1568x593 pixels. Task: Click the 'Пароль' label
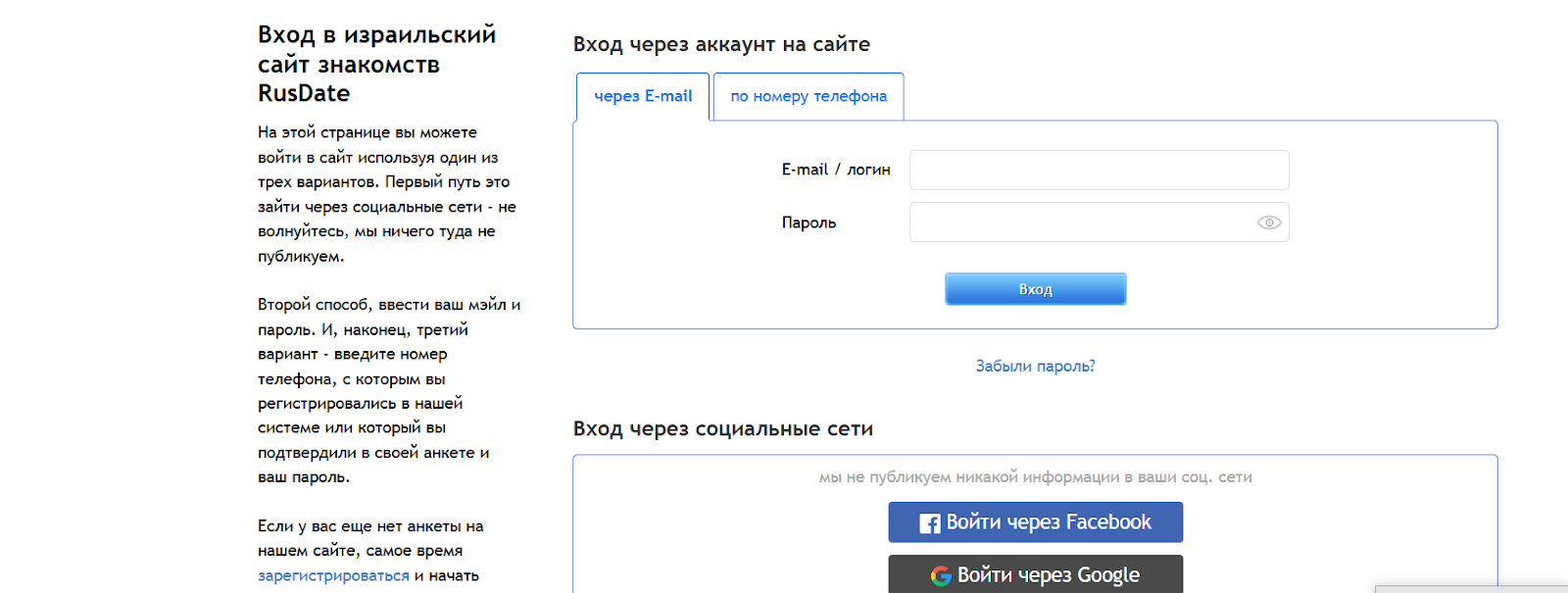pyautogui.click(x=808, y=222)
